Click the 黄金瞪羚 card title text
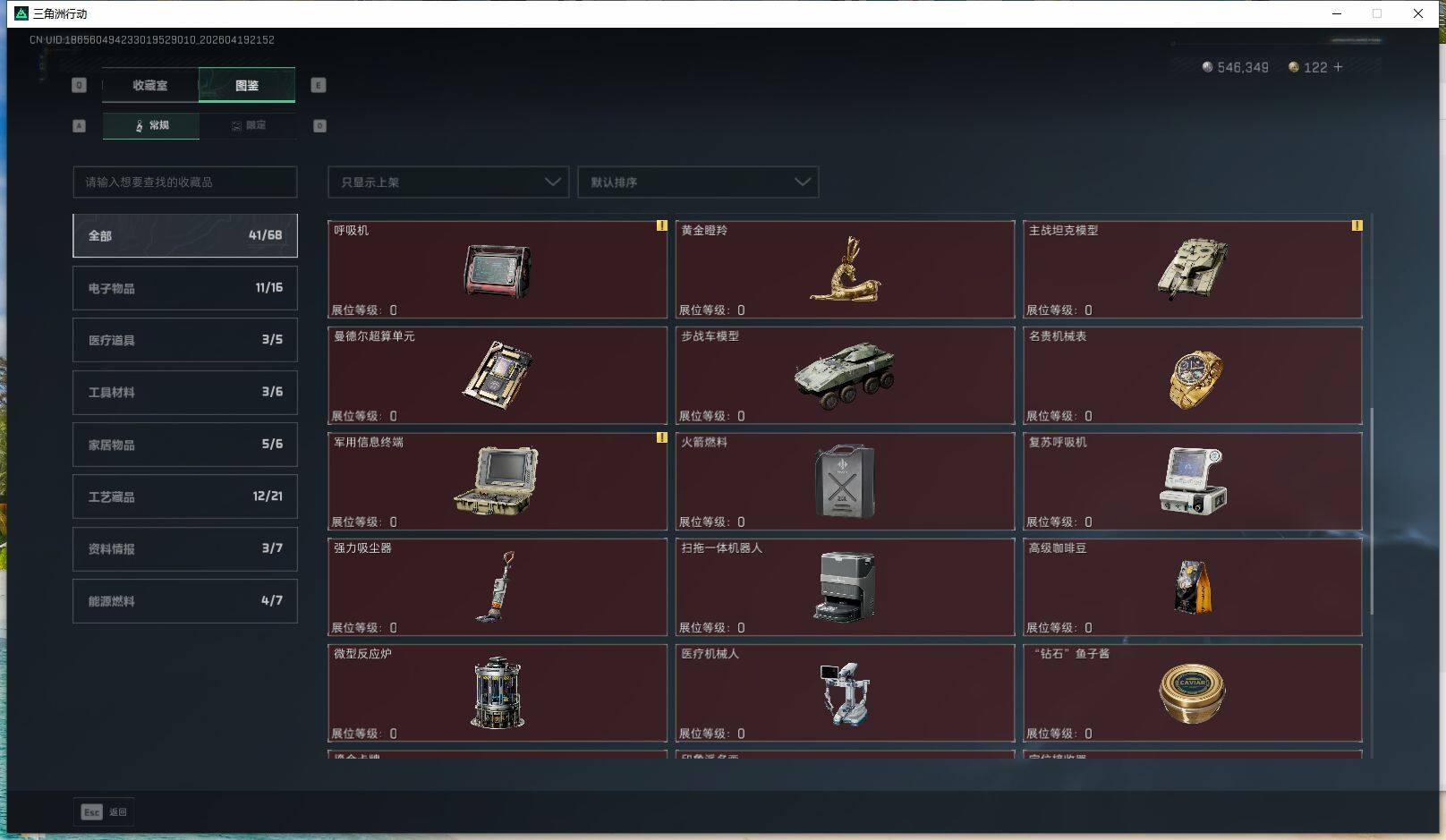This screenshot has height=840, width=1446. click(x=704, y=231)
